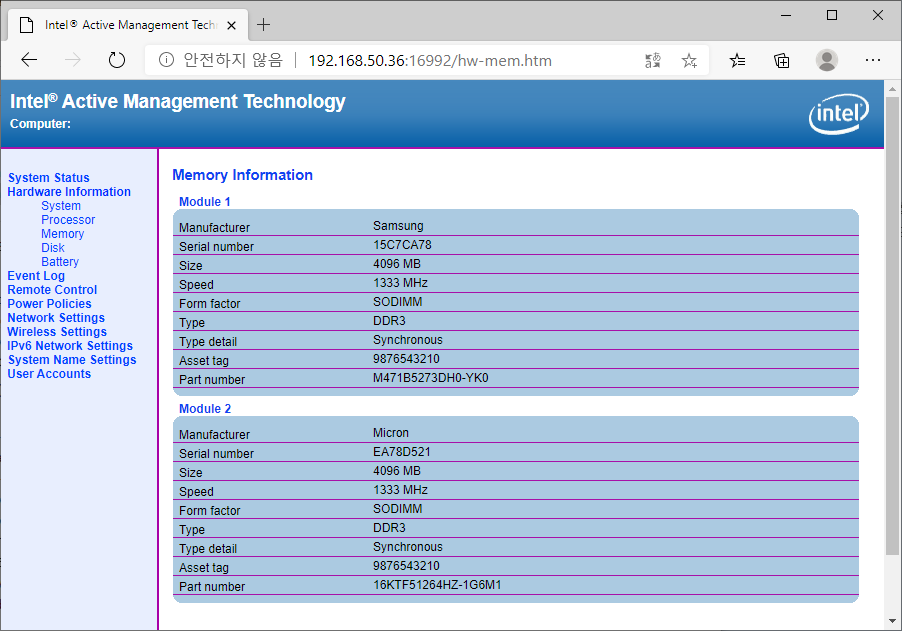The height and width of the screenshot is (631, 902).
Task: Open the Event Log page
Action: click(x=36, y=276)
